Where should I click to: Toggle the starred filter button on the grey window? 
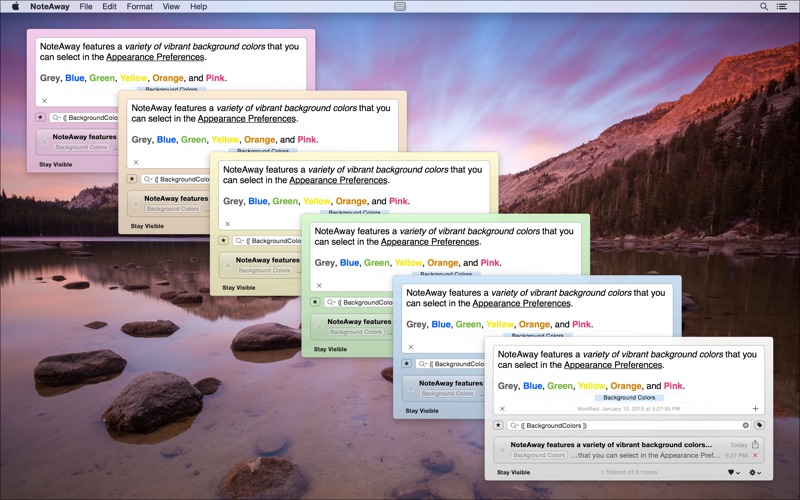(498, 425)
